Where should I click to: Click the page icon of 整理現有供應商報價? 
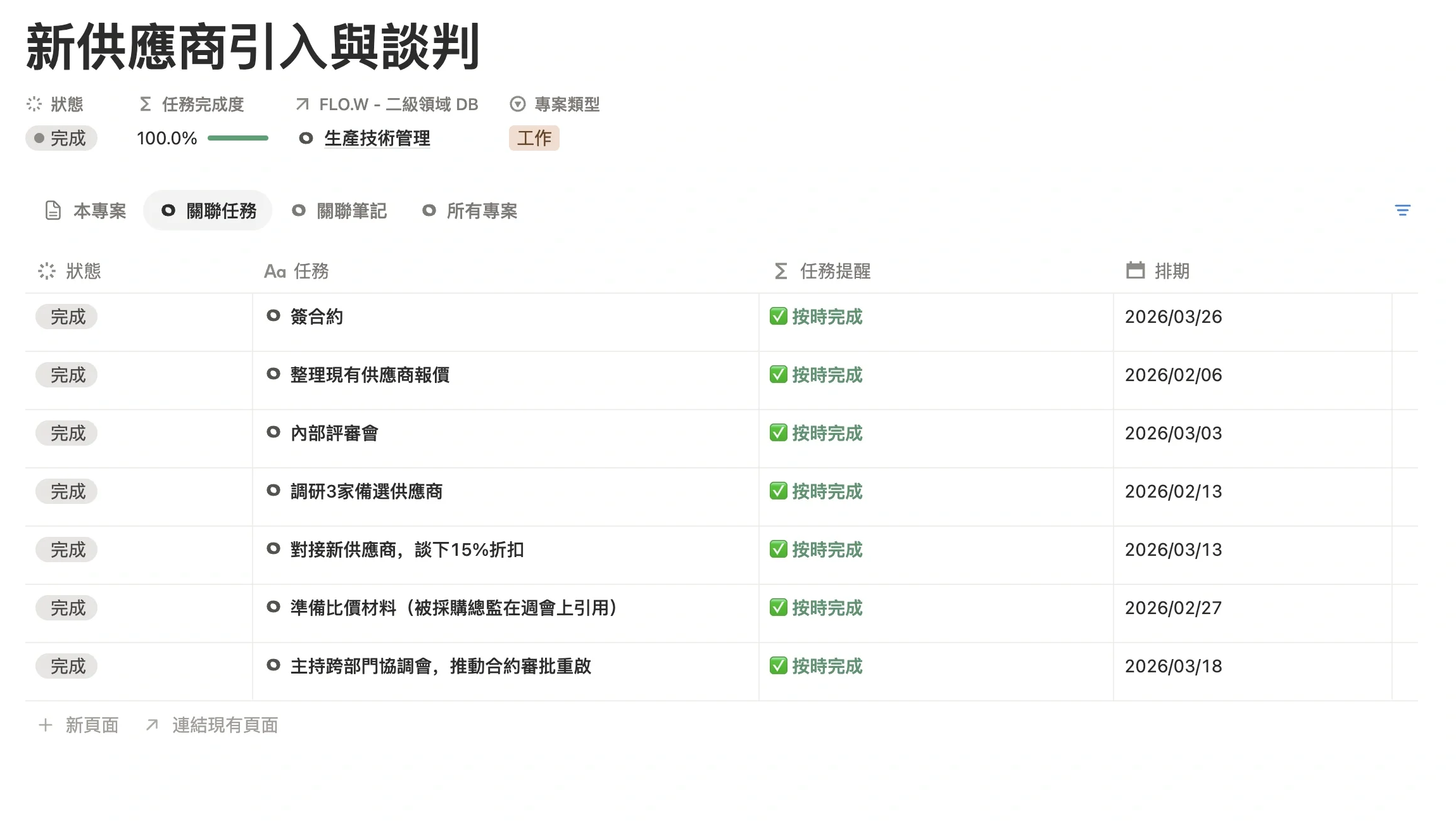point(273,374)
